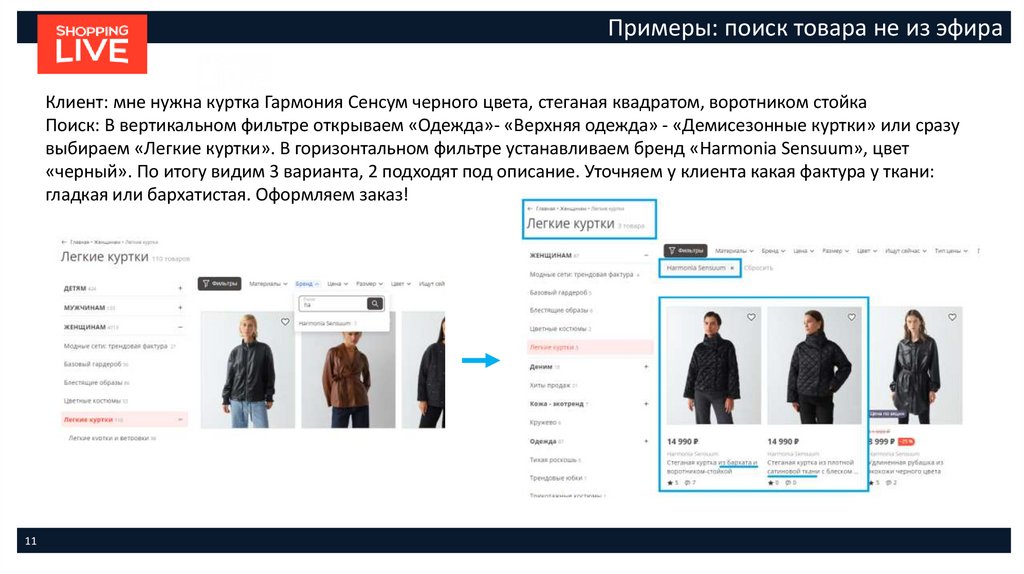Expand the ДЕТЯМ category with plus

click(x=180, y=288)
